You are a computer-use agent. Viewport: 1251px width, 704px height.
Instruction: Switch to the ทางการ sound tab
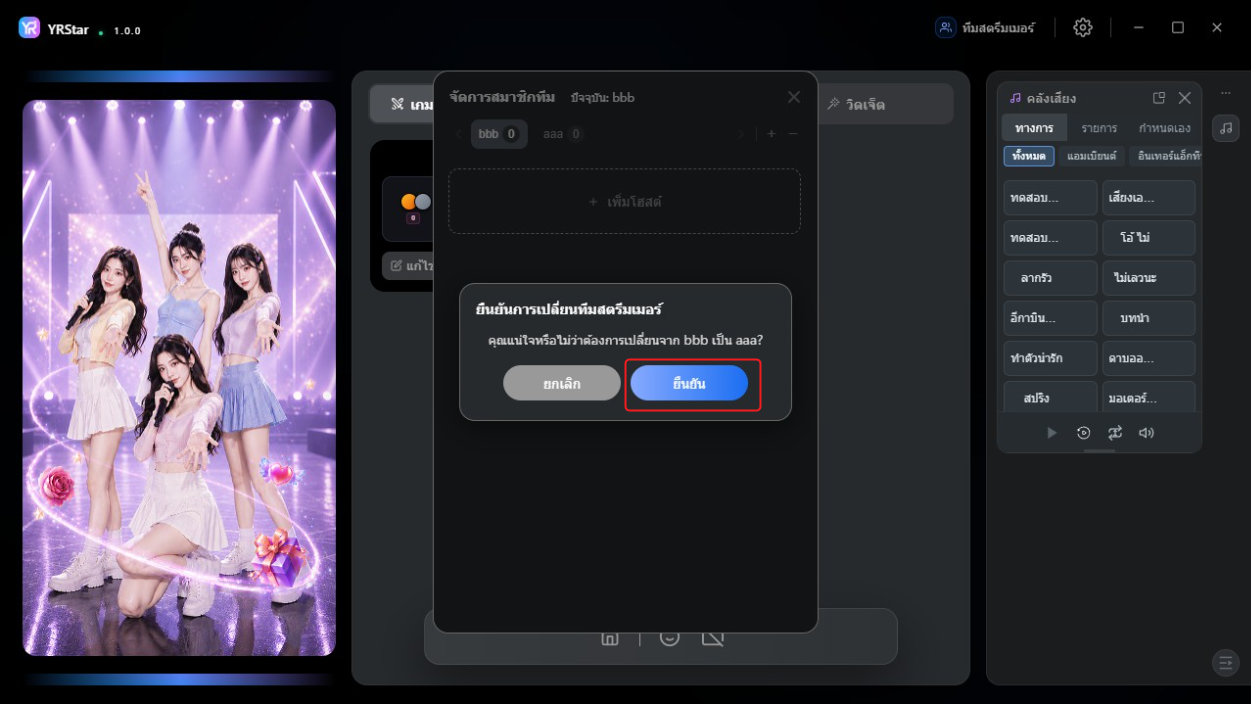(1034, 128)
